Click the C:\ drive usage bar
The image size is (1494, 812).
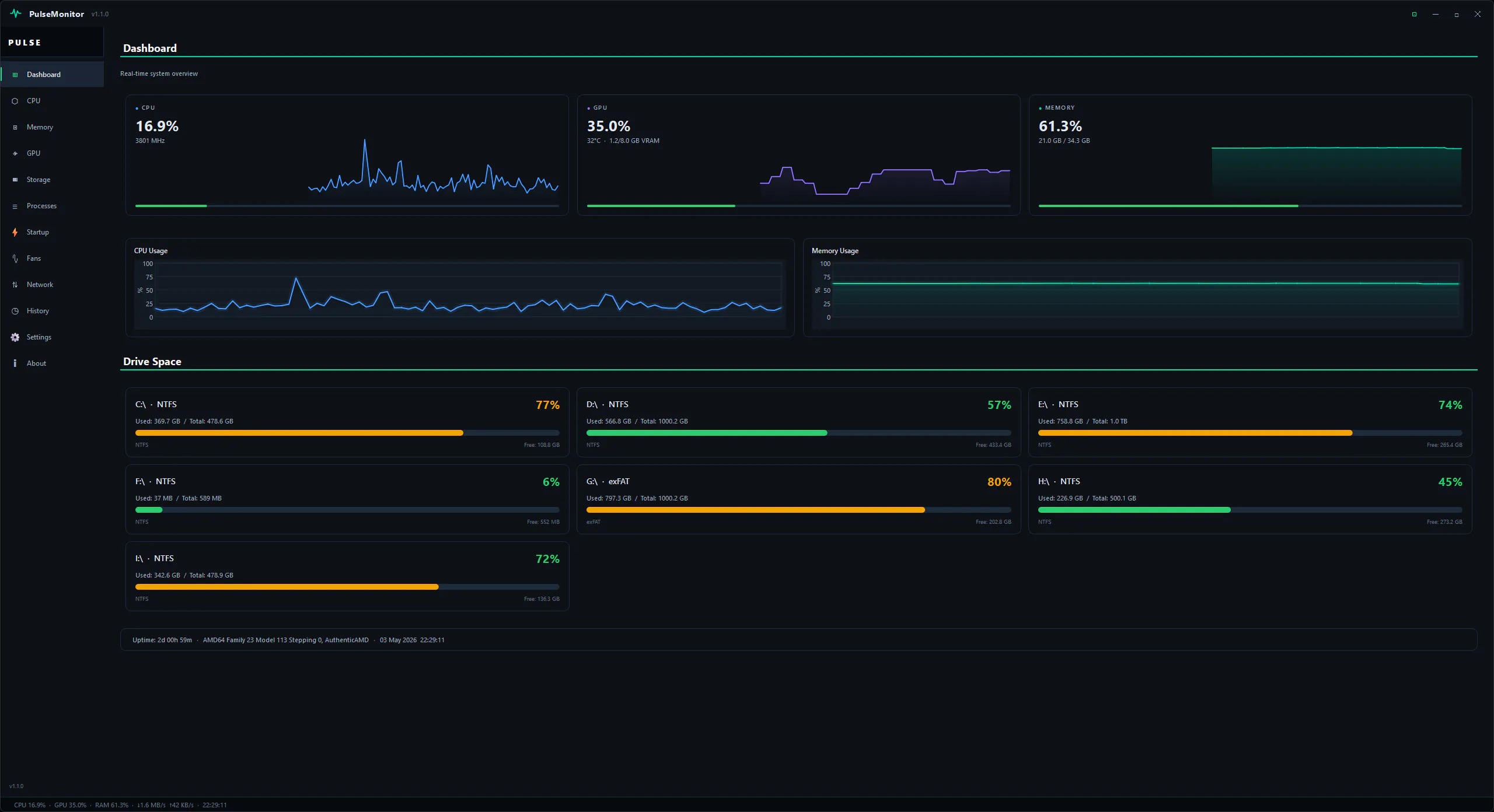pyautogui.click(x=347, y=433)
